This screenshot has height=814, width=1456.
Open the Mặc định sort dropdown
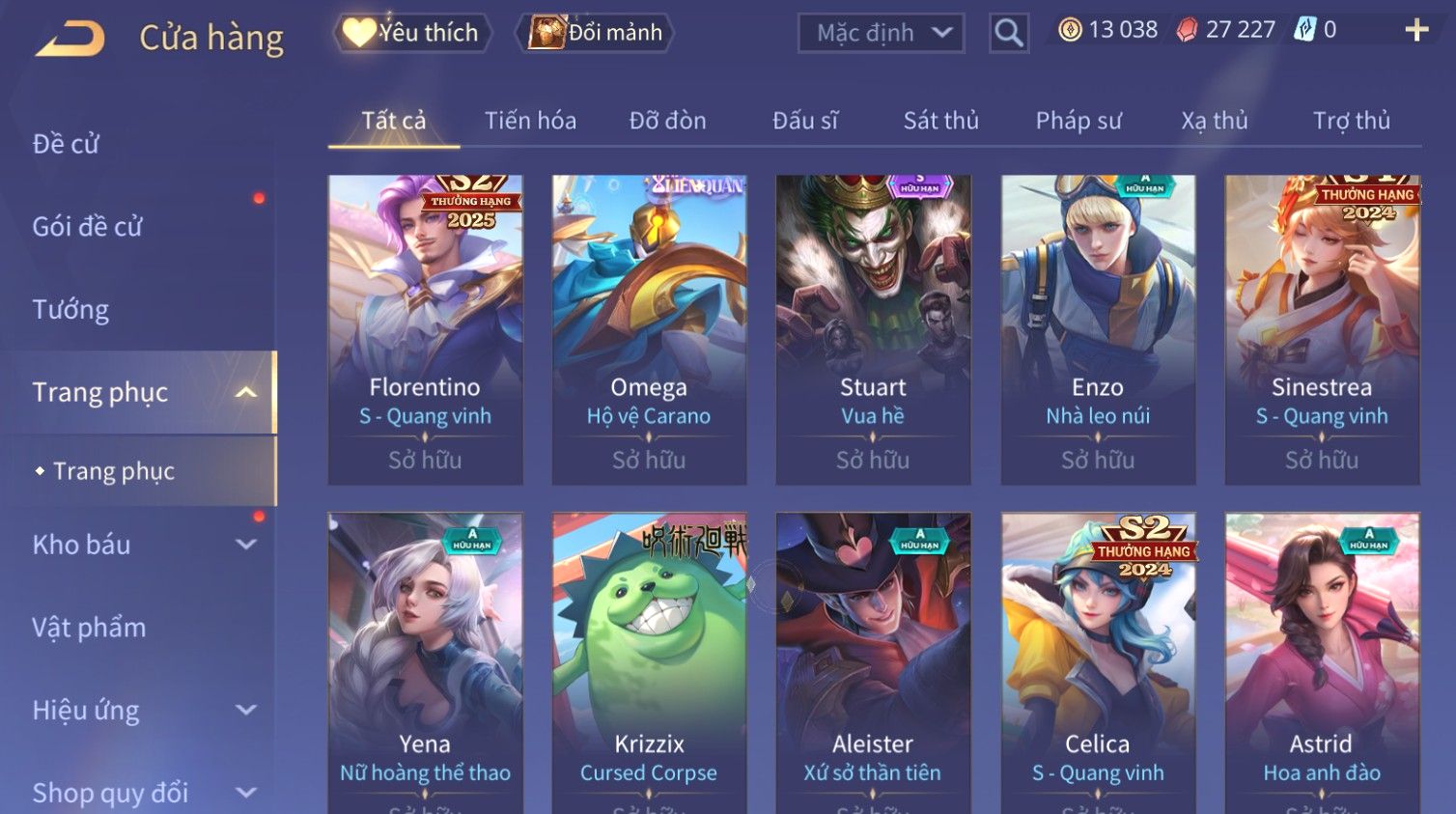(881, 33)
